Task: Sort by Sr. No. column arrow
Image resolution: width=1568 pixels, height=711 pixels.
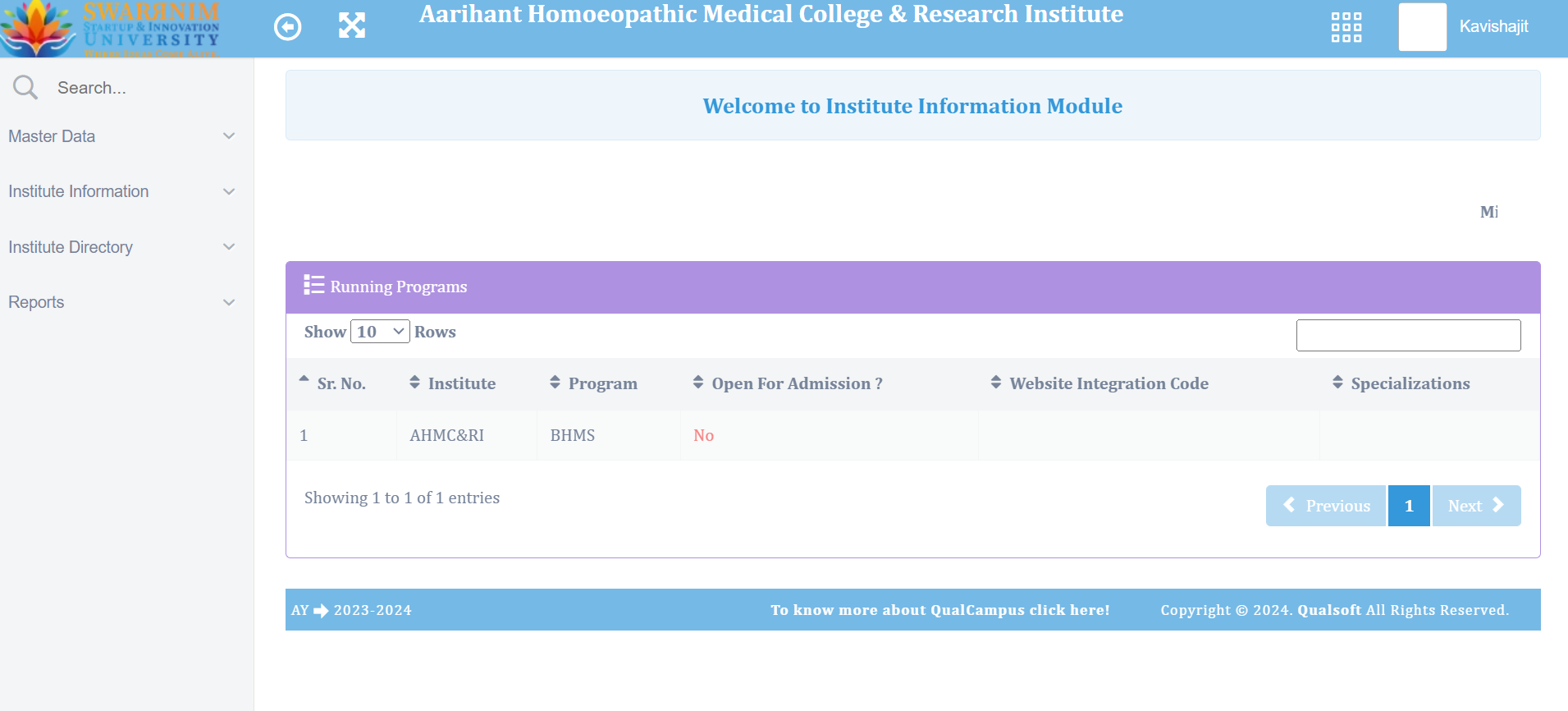Action: pos(304,379)
